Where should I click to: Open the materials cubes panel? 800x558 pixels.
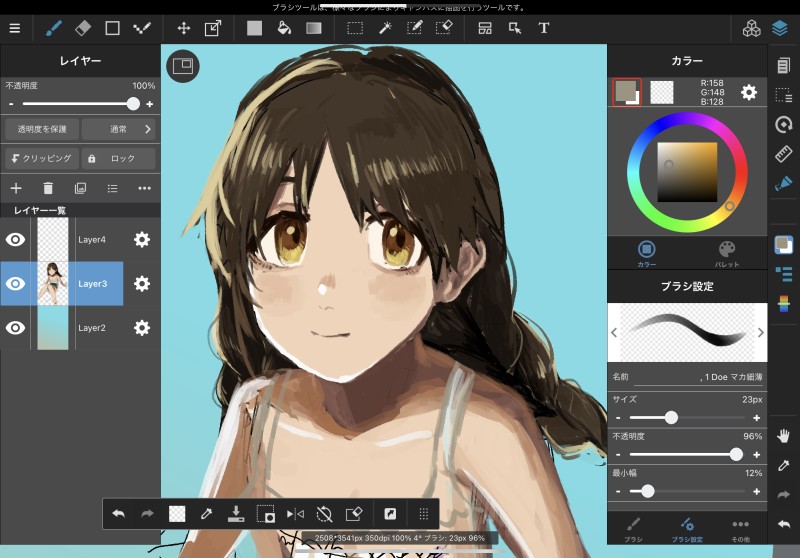coord(752,28)
